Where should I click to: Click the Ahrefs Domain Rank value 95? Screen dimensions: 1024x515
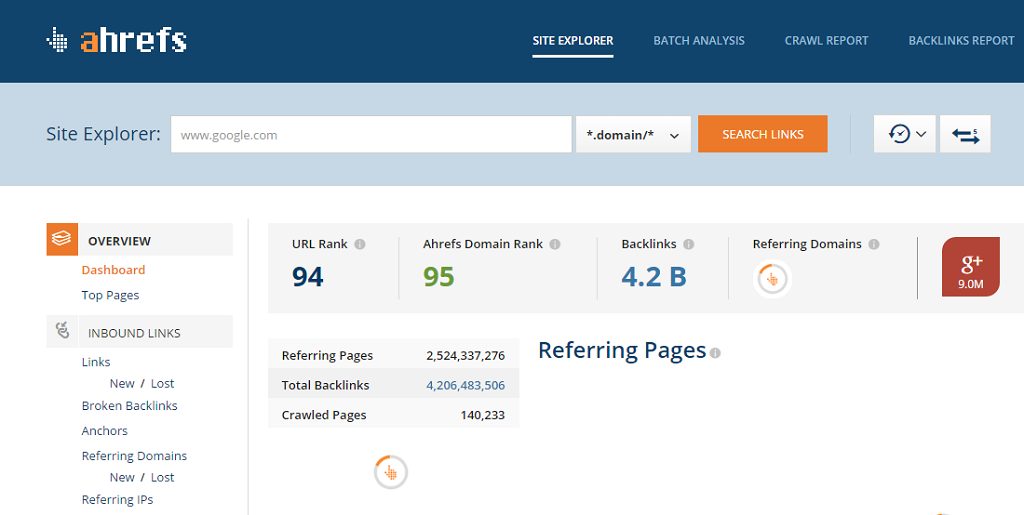pos(438,277)
